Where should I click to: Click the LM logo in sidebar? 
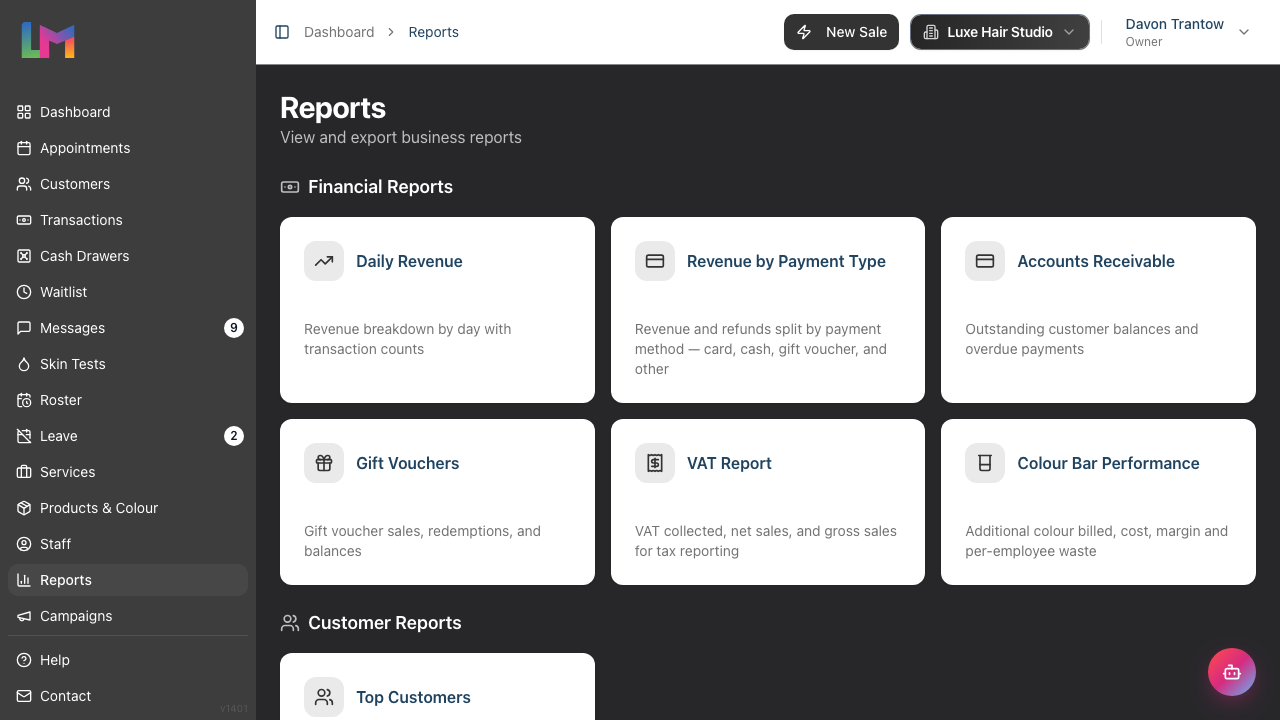(48, 40)
